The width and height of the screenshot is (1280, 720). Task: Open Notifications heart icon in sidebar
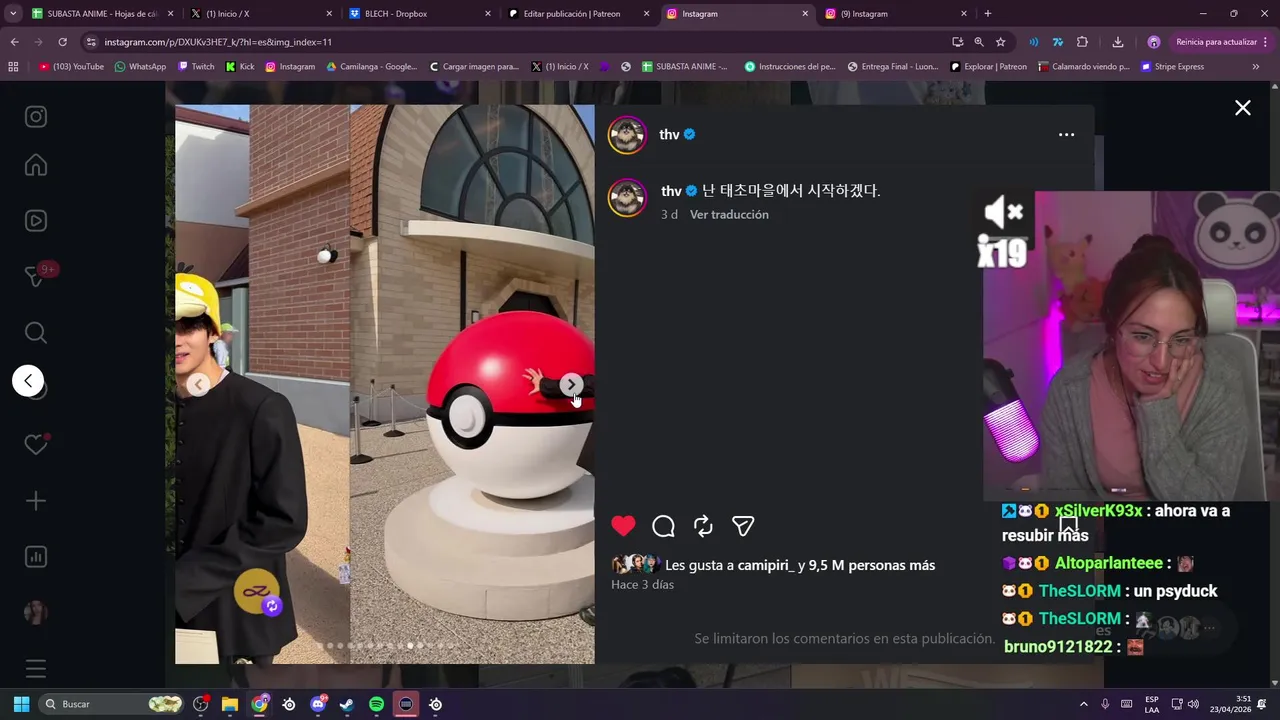point(36,444)
